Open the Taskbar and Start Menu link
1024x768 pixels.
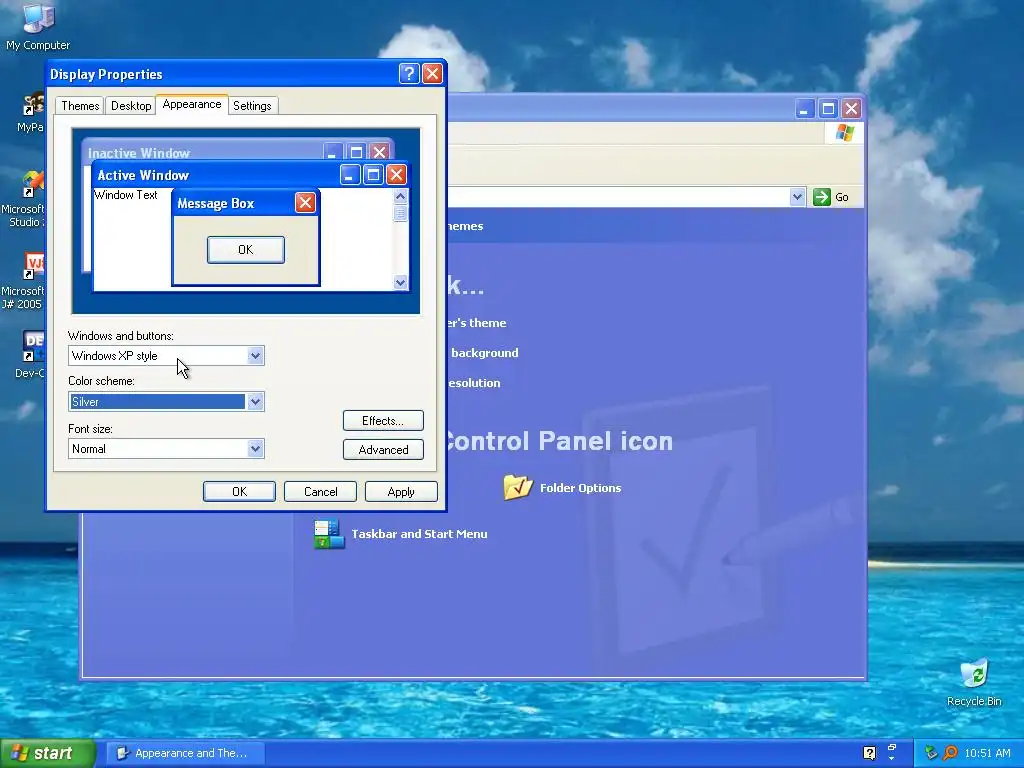point(419,534)
